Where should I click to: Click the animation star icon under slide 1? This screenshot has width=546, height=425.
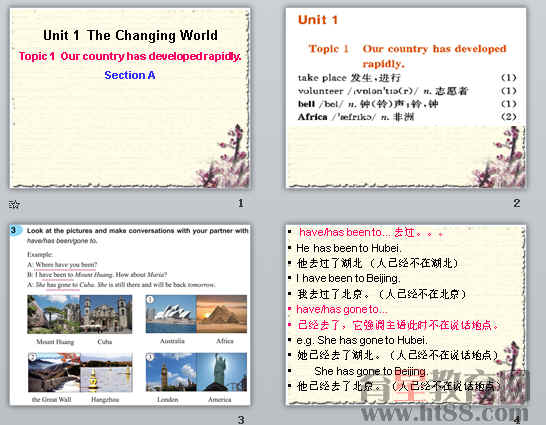pos(14,204)
